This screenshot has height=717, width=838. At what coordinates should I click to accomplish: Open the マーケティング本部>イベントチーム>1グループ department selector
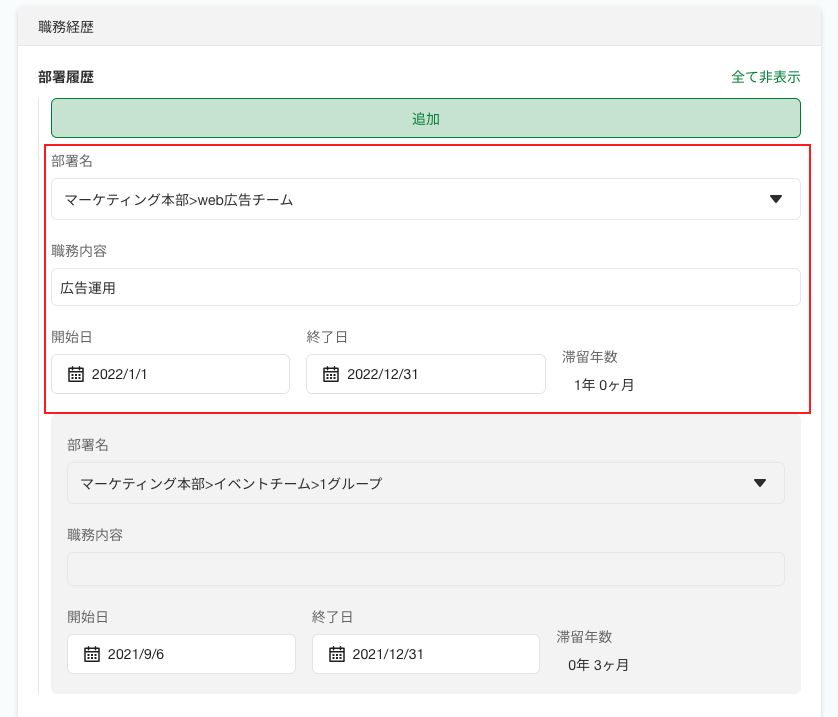tap(400, 483)
